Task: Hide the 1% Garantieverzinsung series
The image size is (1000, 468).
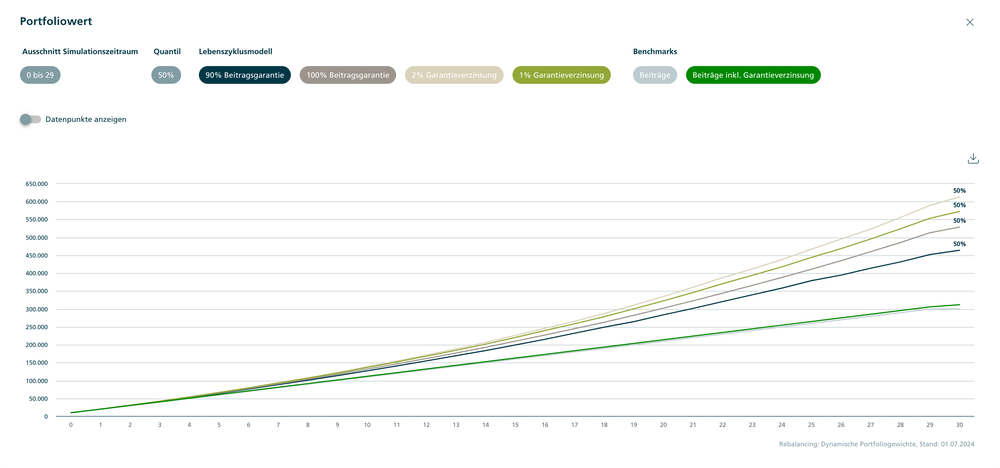Action: pos(561,75)
